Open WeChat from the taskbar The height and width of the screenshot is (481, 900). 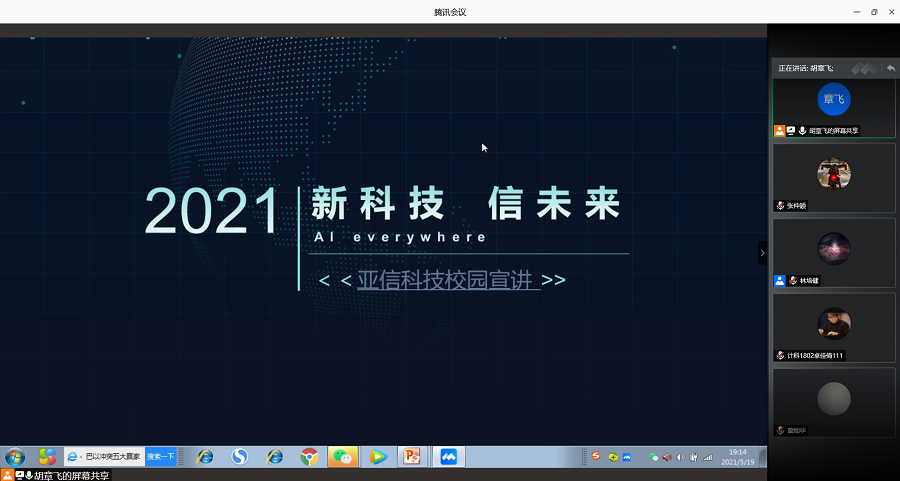coord(343,456)
